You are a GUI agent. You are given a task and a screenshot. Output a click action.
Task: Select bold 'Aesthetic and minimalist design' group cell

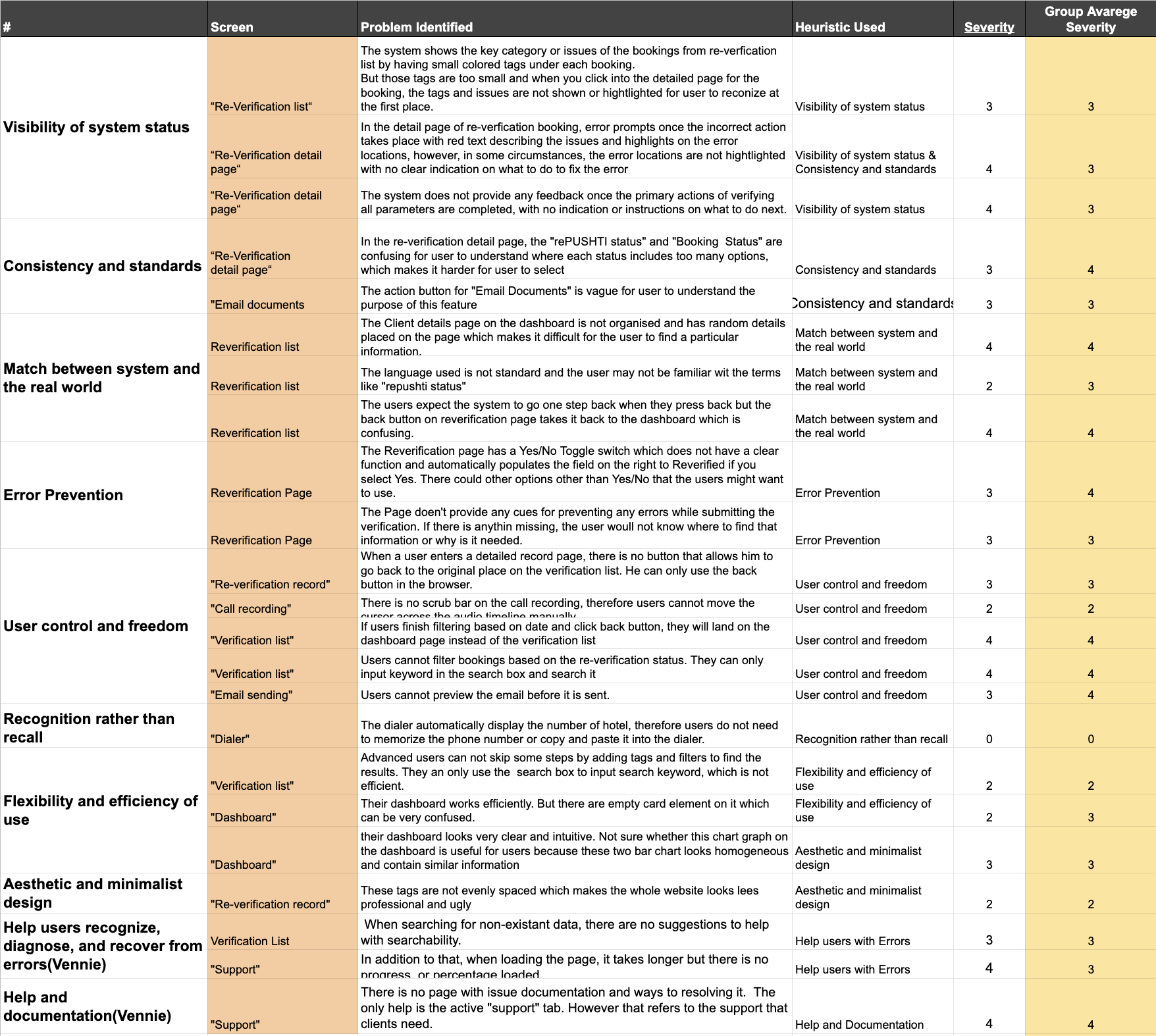coord(104,893)
